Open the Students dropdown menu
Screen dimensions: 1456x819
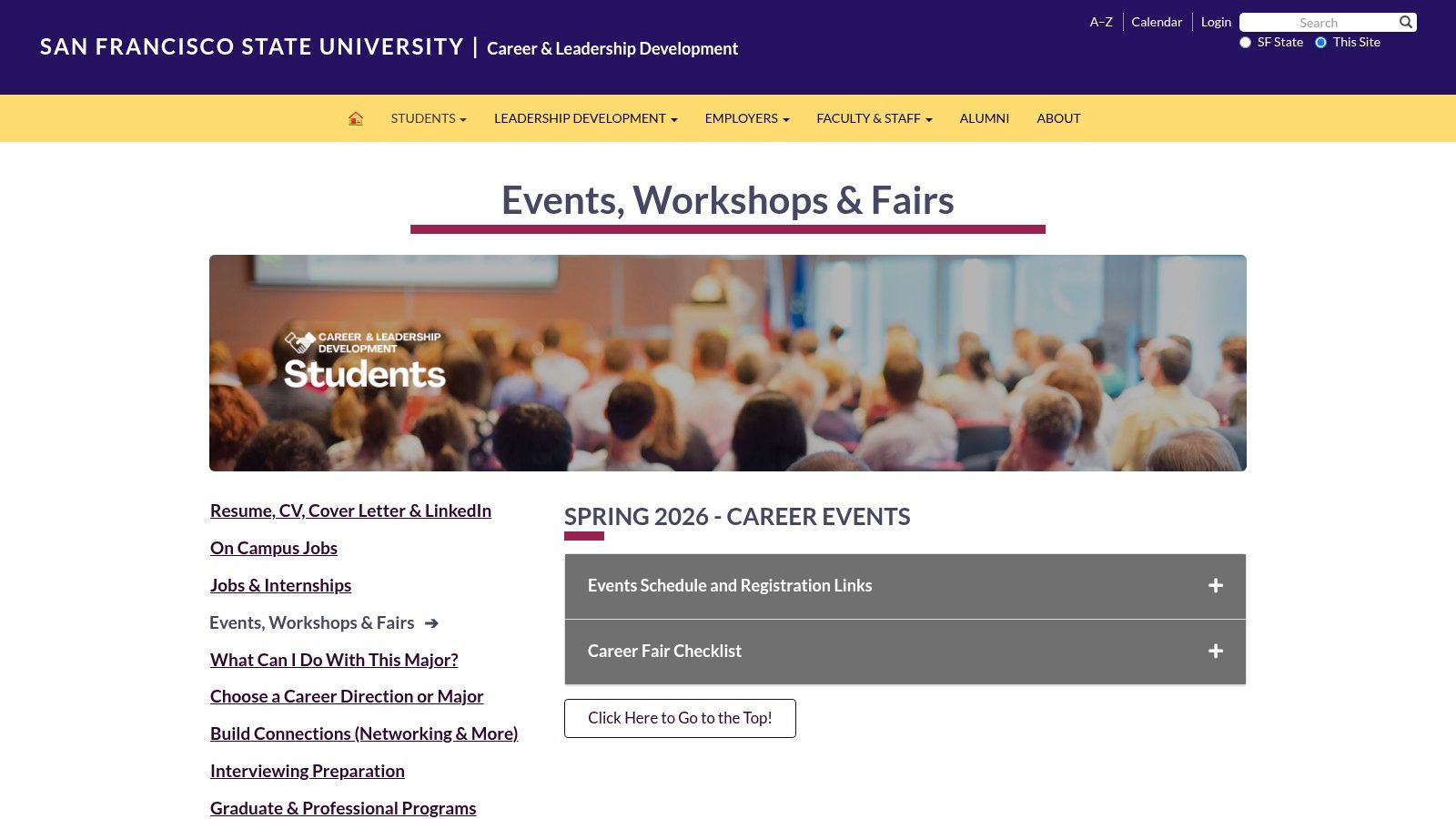(x=429, y=118)
